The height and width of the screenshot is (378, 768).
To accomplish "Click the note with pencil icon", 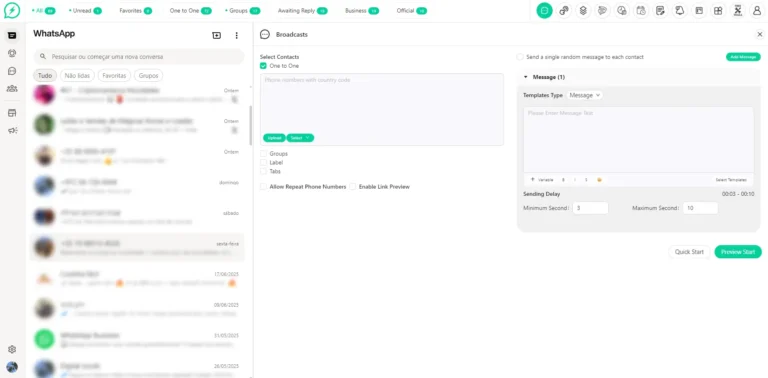I will click(660, 11).
